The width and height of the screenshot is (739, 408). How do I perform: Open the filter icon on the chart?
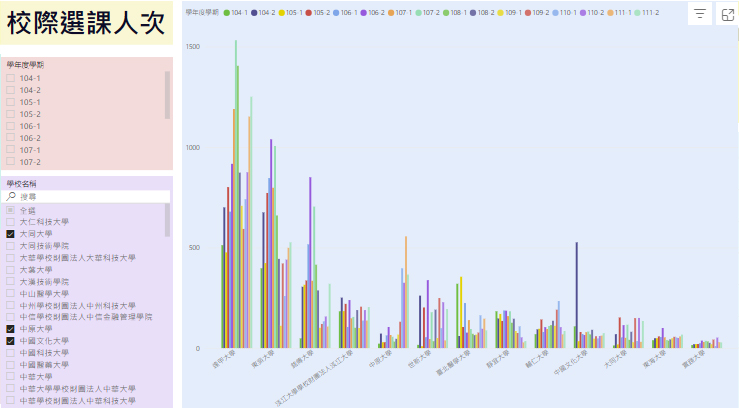coord(700,14)
